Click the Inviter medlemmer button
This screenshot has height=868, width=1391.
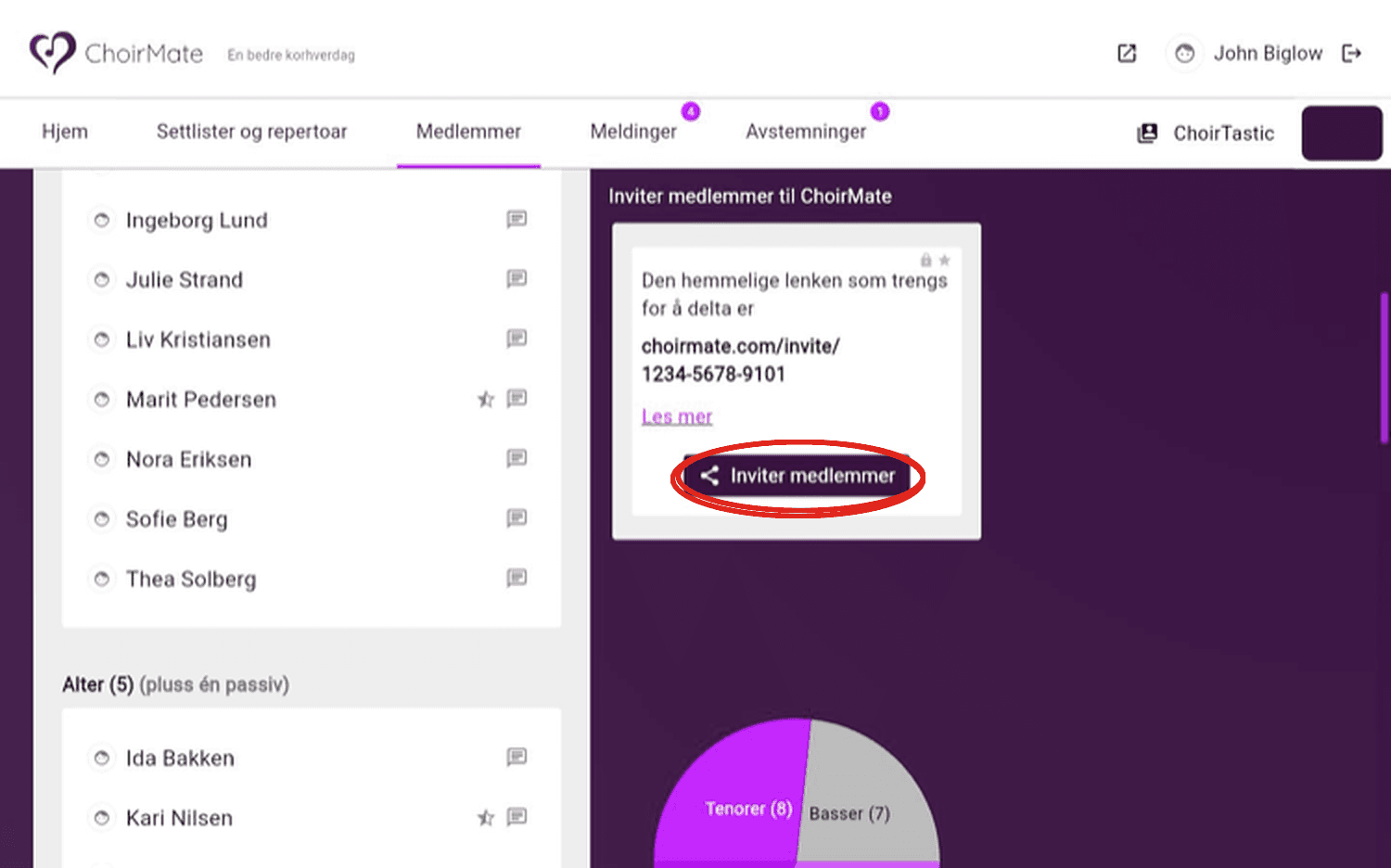797,477
